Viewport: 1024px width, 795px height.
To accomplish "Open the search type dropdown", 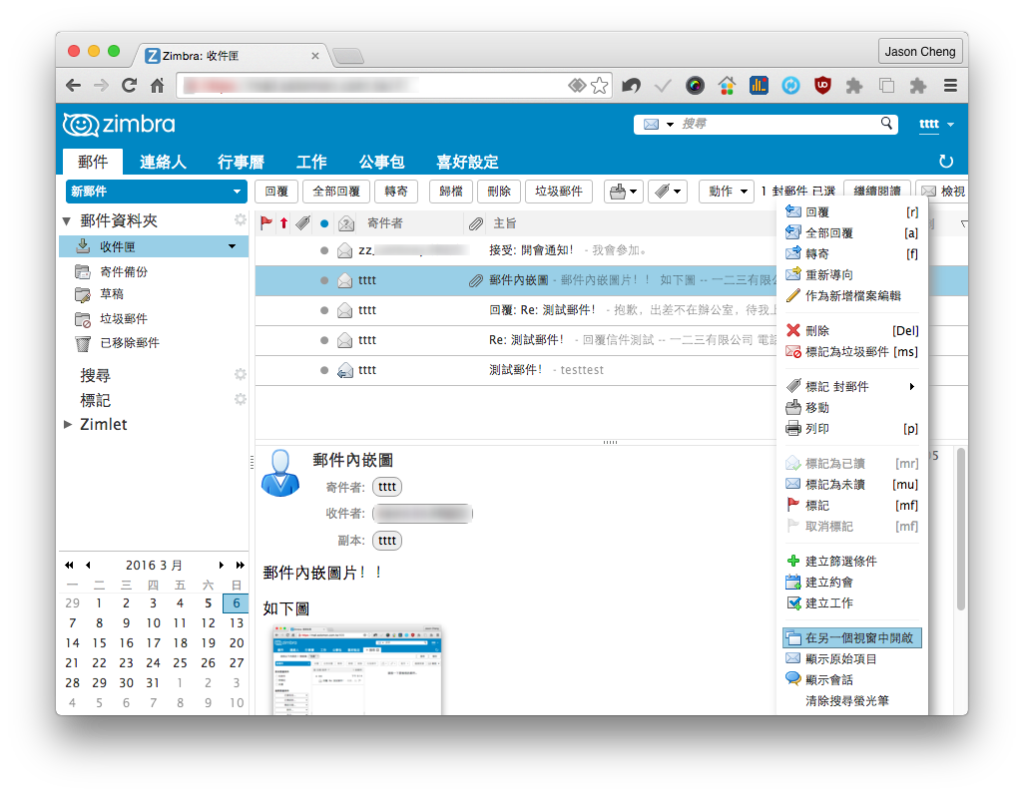I will (x=669, y=124).
